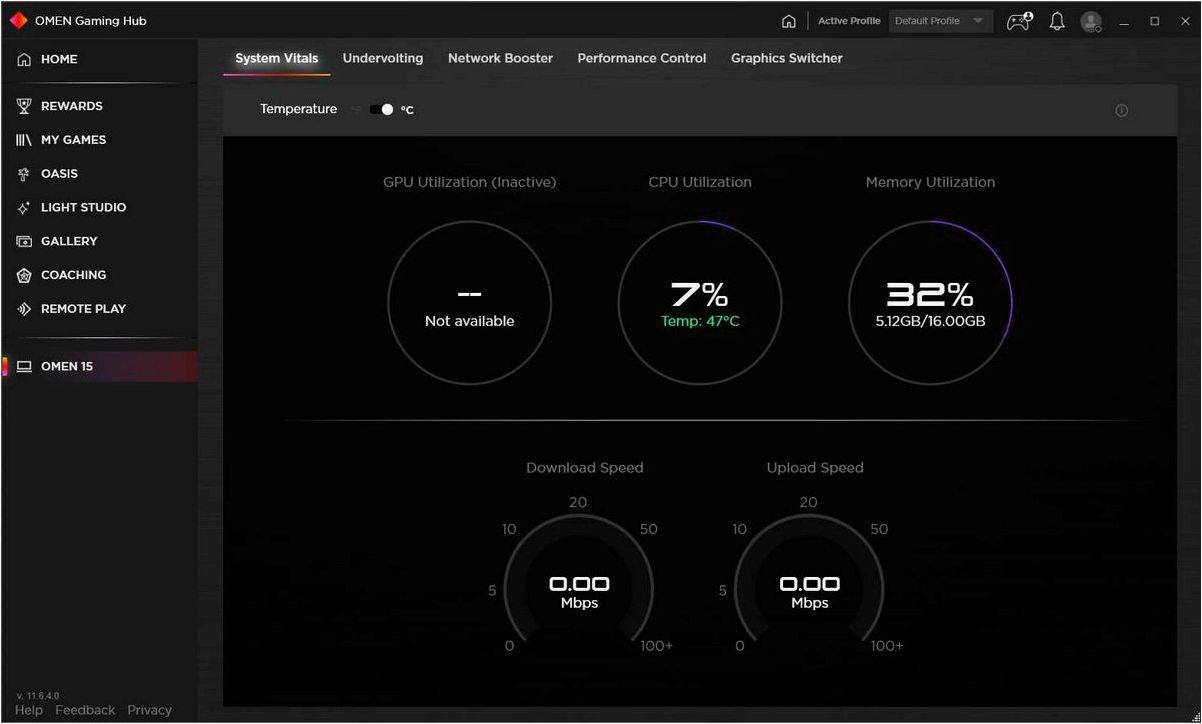Open the notifications bell icon
The height and width of the screenshot is (724, 1202).
1057,21
